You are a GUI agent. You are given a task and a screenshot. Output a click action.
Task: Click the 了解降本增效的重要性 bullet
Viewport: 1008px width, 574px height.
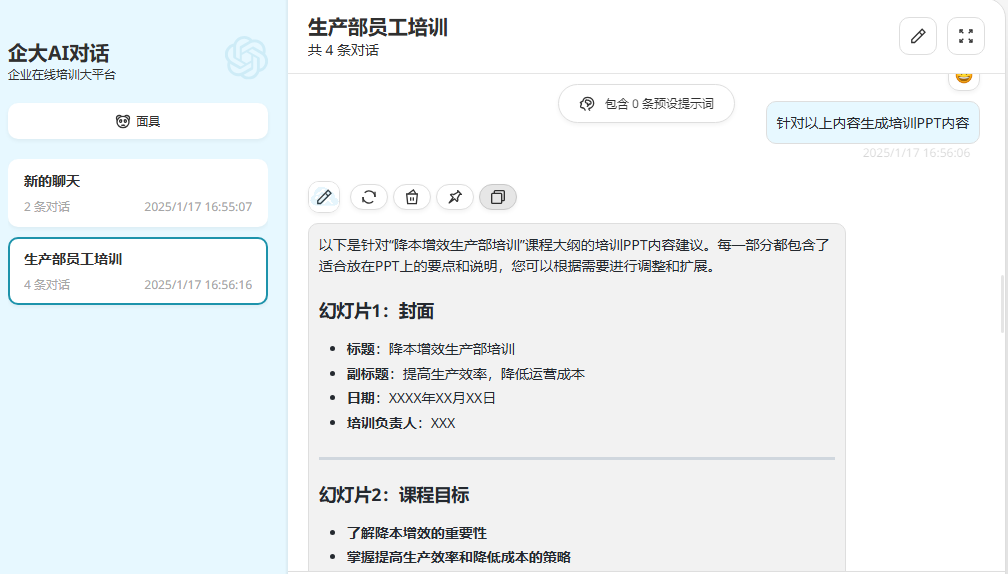pyautogui.click(x=417, y=533)
